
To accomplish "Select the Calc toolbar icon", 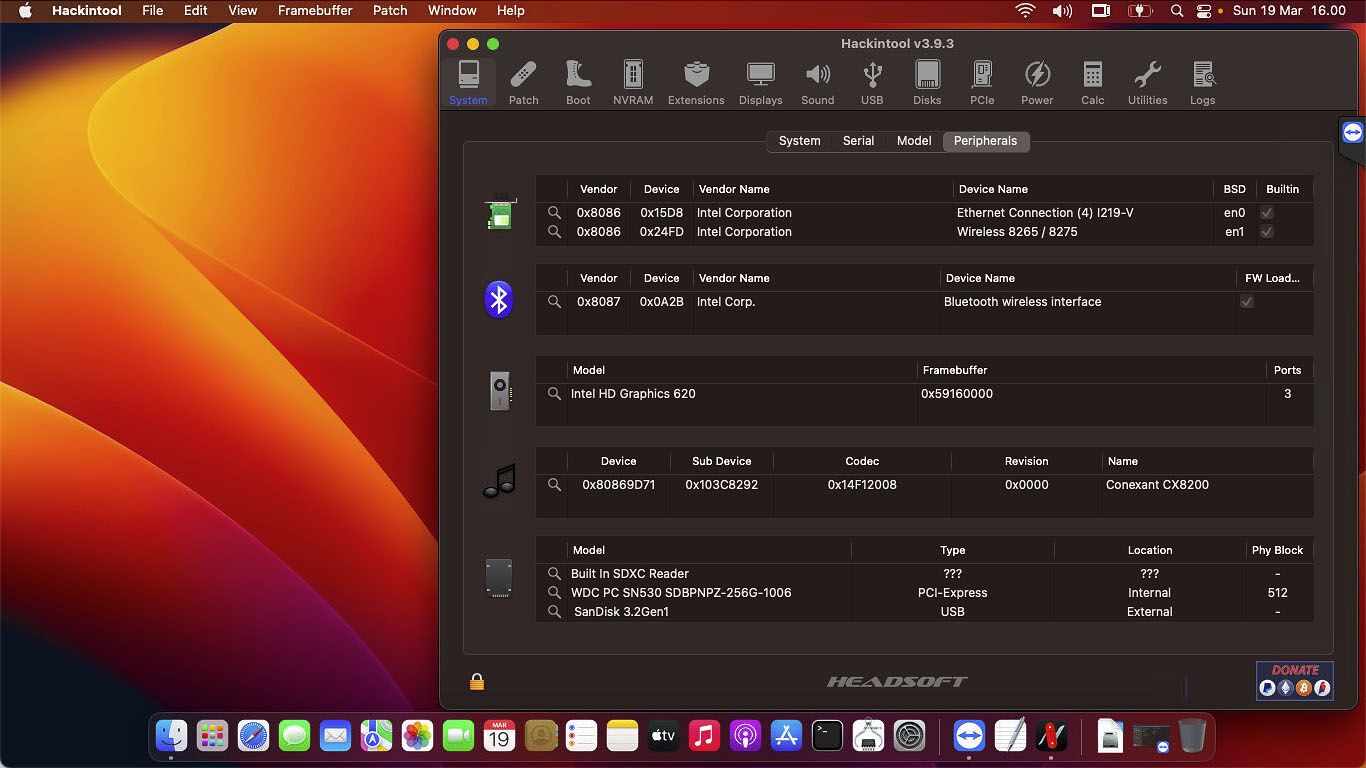I will pos(1092,80).
